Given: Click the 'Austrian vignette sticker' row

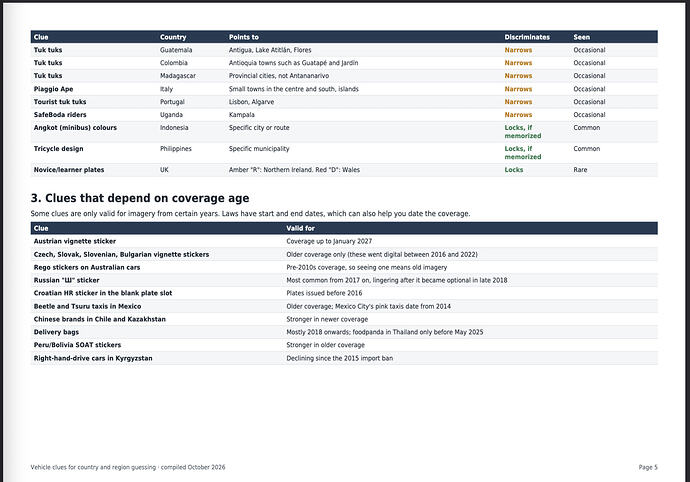Looking at the screenshot, I should (344, 241).
